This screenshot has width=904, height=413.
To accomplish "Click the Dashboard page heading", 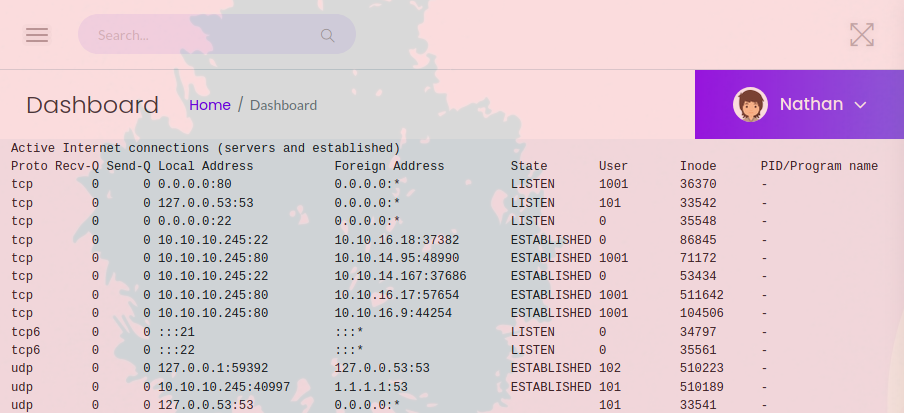I will [92, 105].
